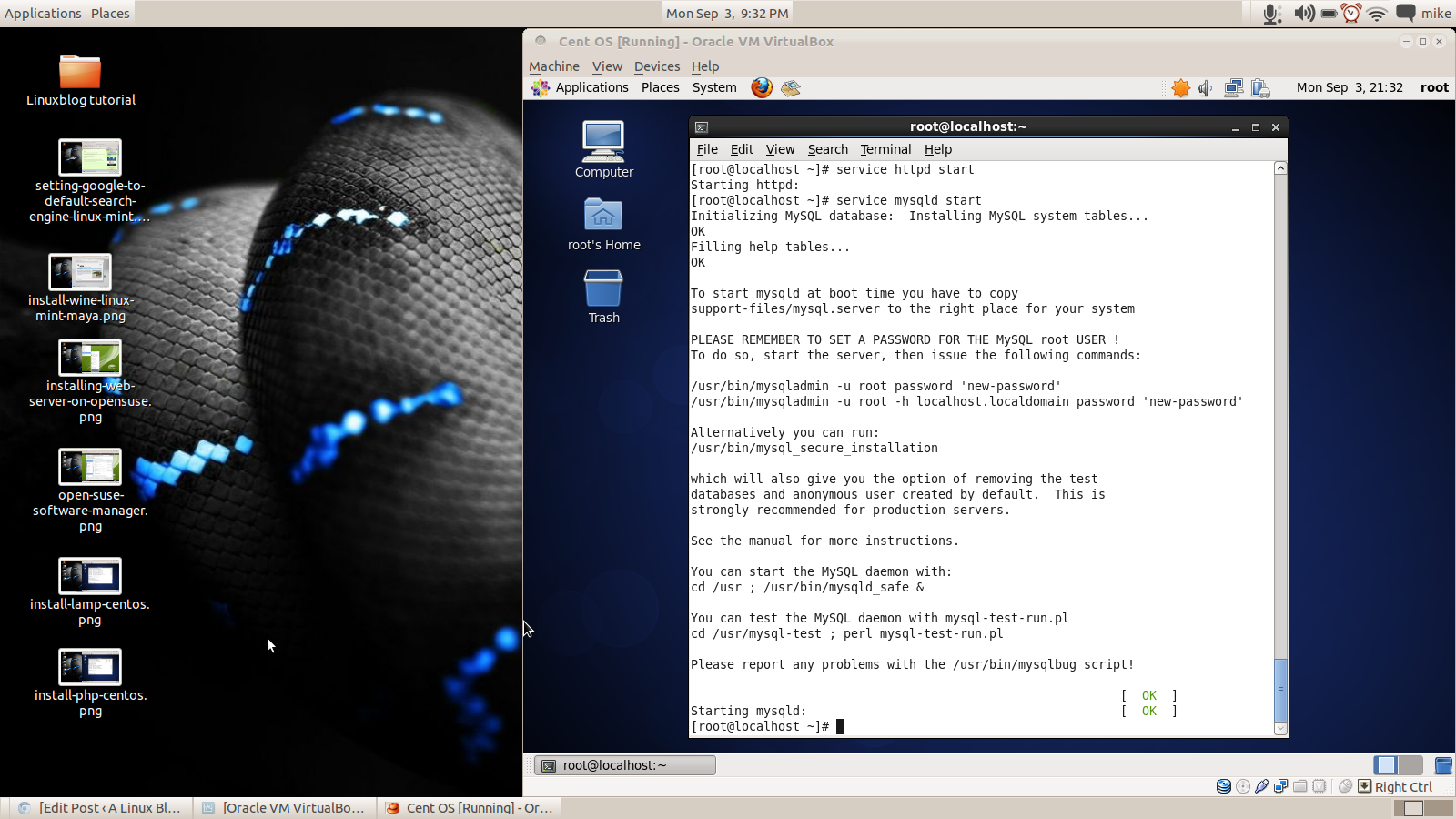Click the CentOS network connection icon
The width and height of the screenshot is (1456, 819).
[x=1234, y=87]
